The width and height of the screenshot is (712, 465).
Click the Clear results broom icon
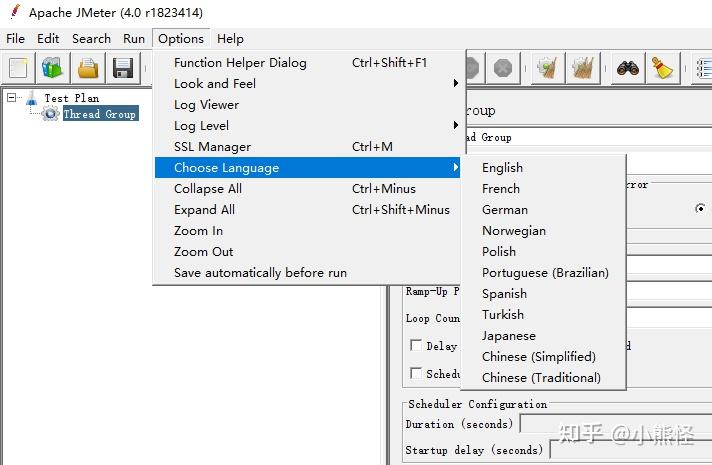[547, 68]
